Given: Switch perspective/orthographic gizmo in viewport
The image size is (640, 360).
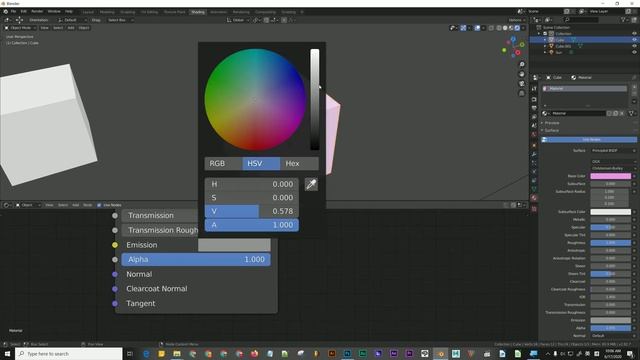Looking at the screenshot, I should pyautogui.click(x=522, y=93).
